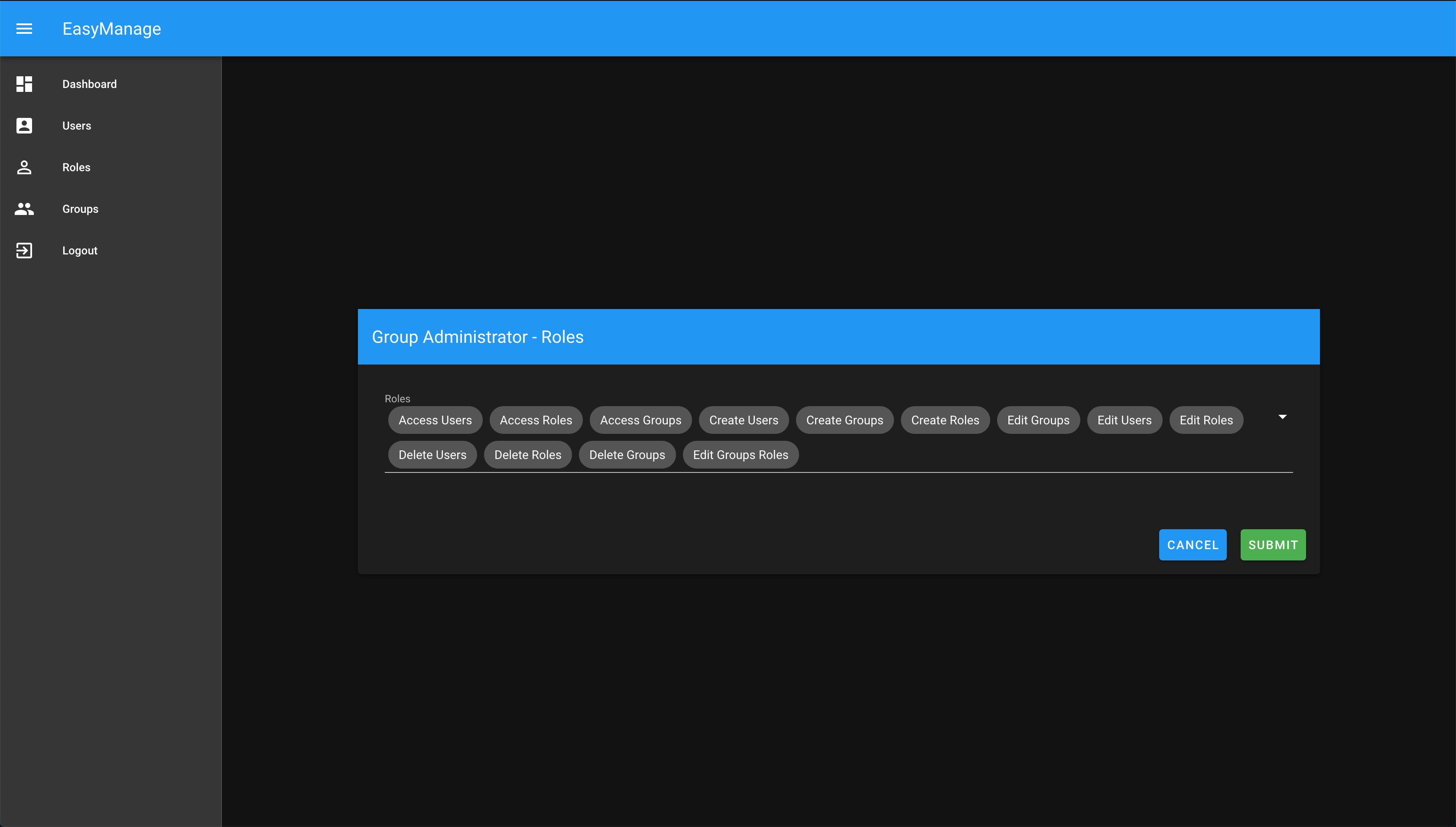
Task: Go to Groups in sidebar
Action: click(80, 209)
